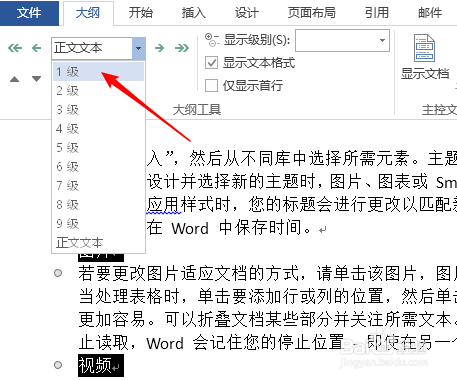Promote to Heading 1 double-left arrow
This screenshot has height=380, width=457.
15,48
